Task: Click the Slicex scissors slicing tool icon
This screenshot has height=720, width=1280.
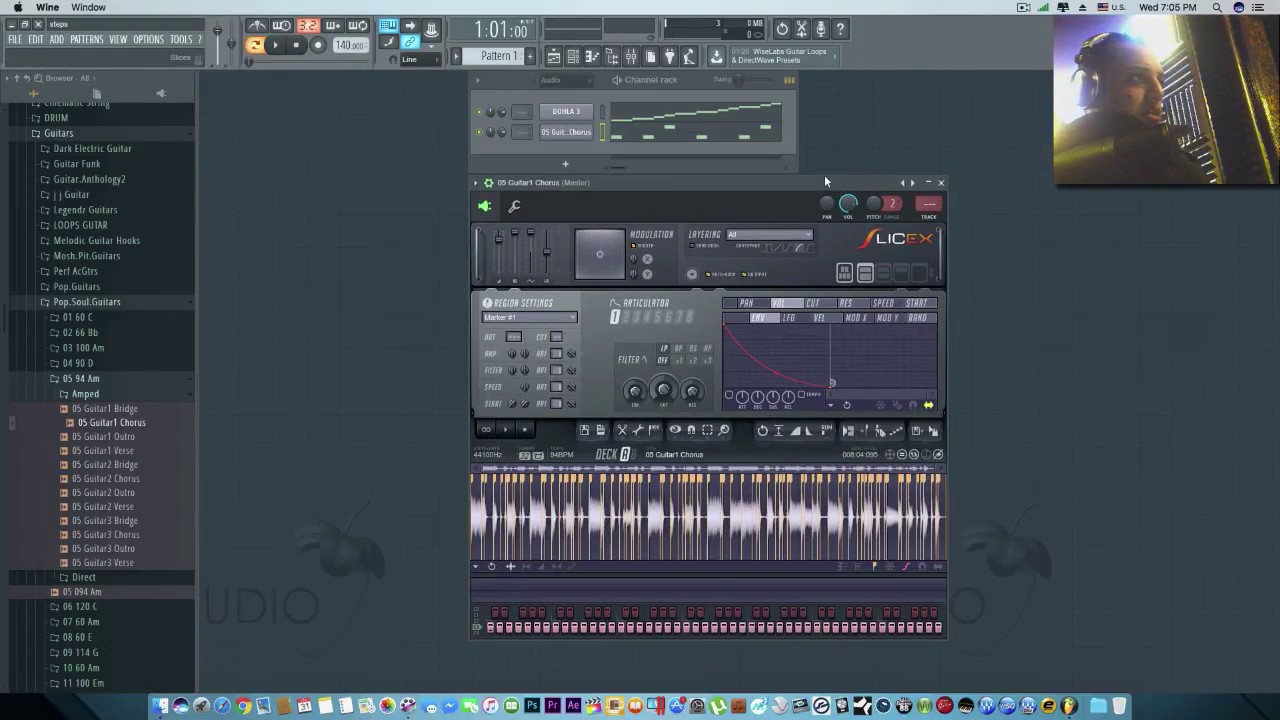Action: 622,430
